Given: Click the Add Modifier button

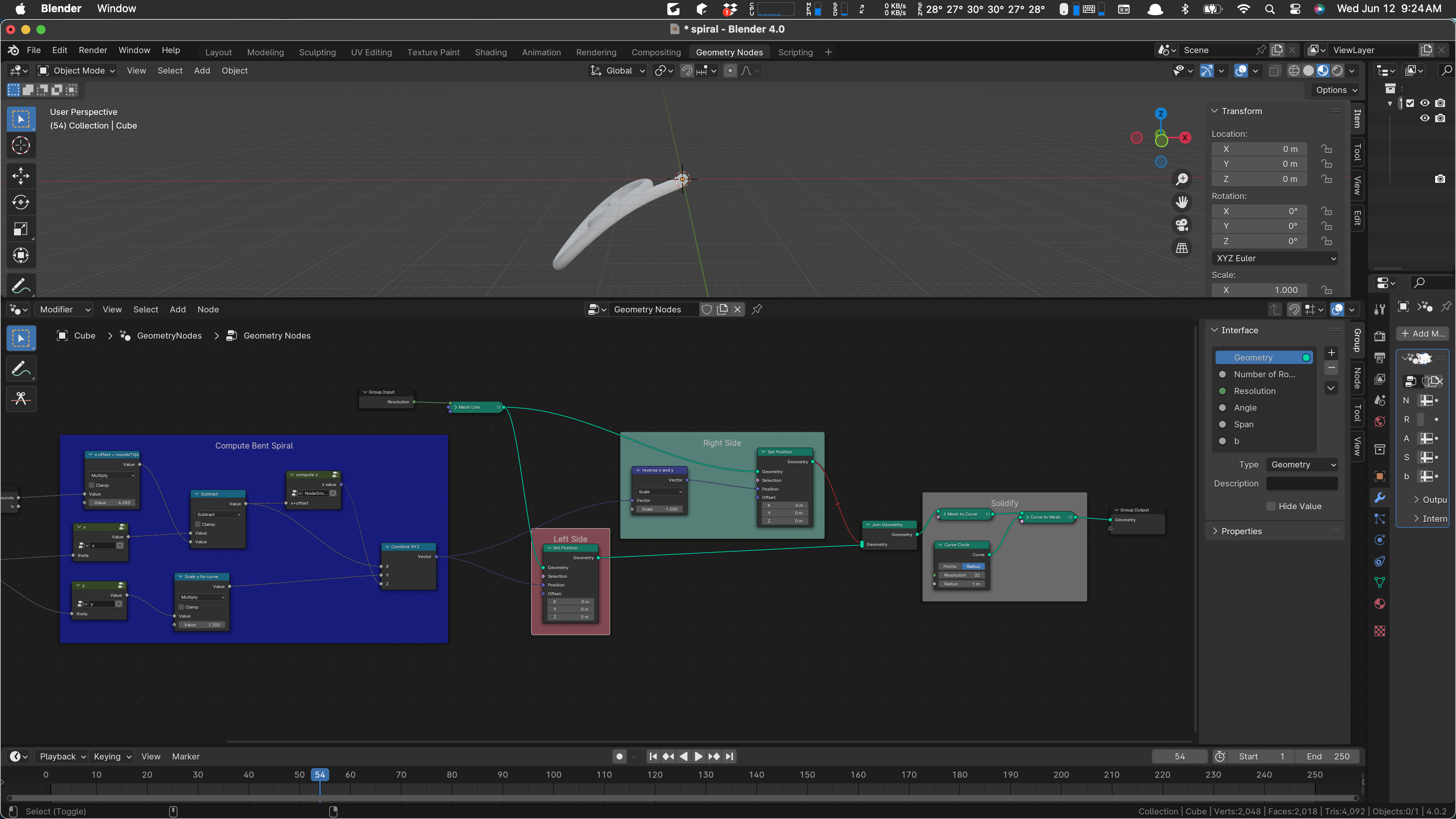Looking at the screenshot, I should pyautogui.click(x=1423, y=334).
